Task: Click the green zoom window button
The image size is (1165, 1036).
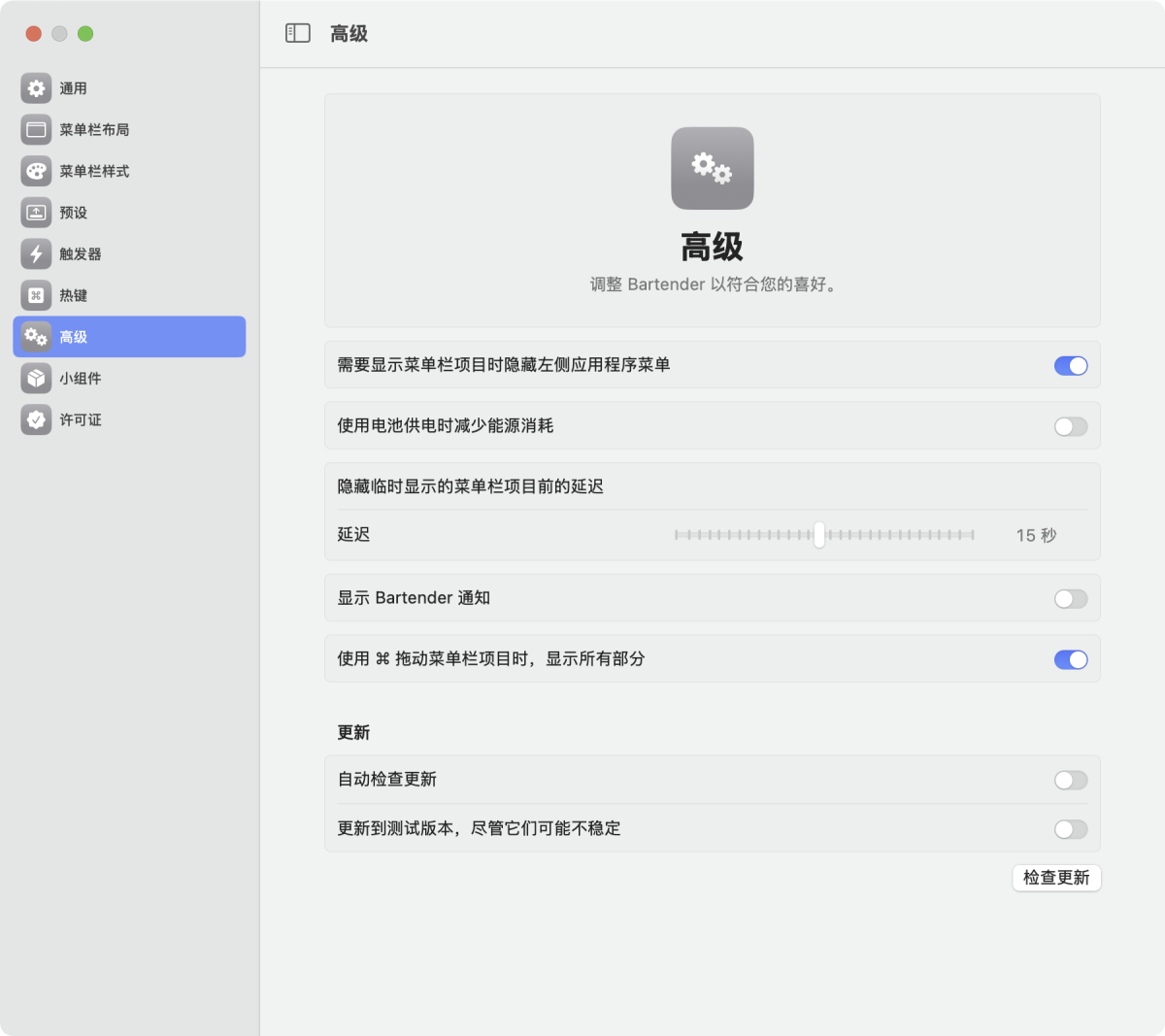Action: [85, 34]
